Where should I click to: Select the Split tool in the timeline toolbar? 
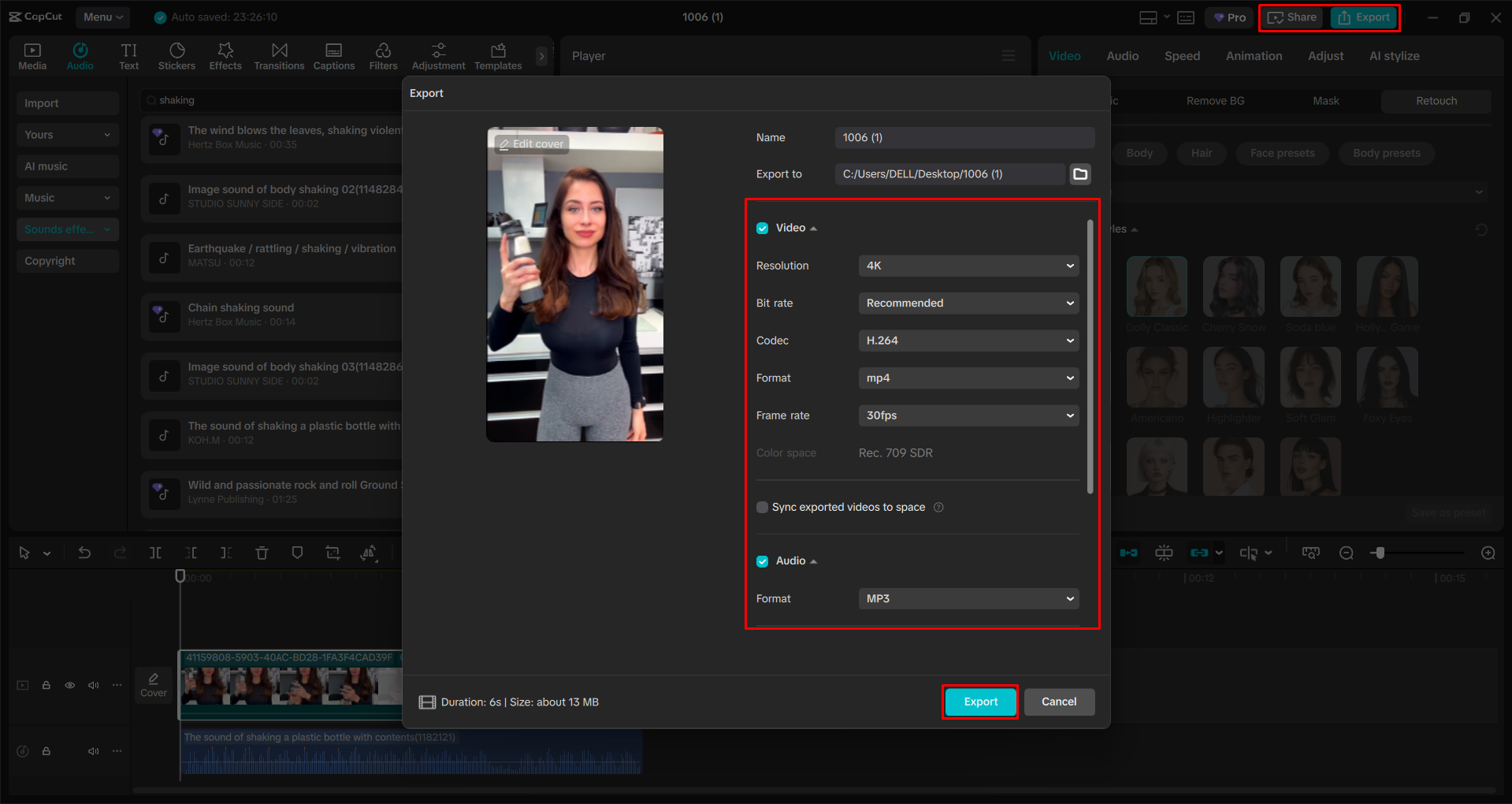[x=155, y=553]
